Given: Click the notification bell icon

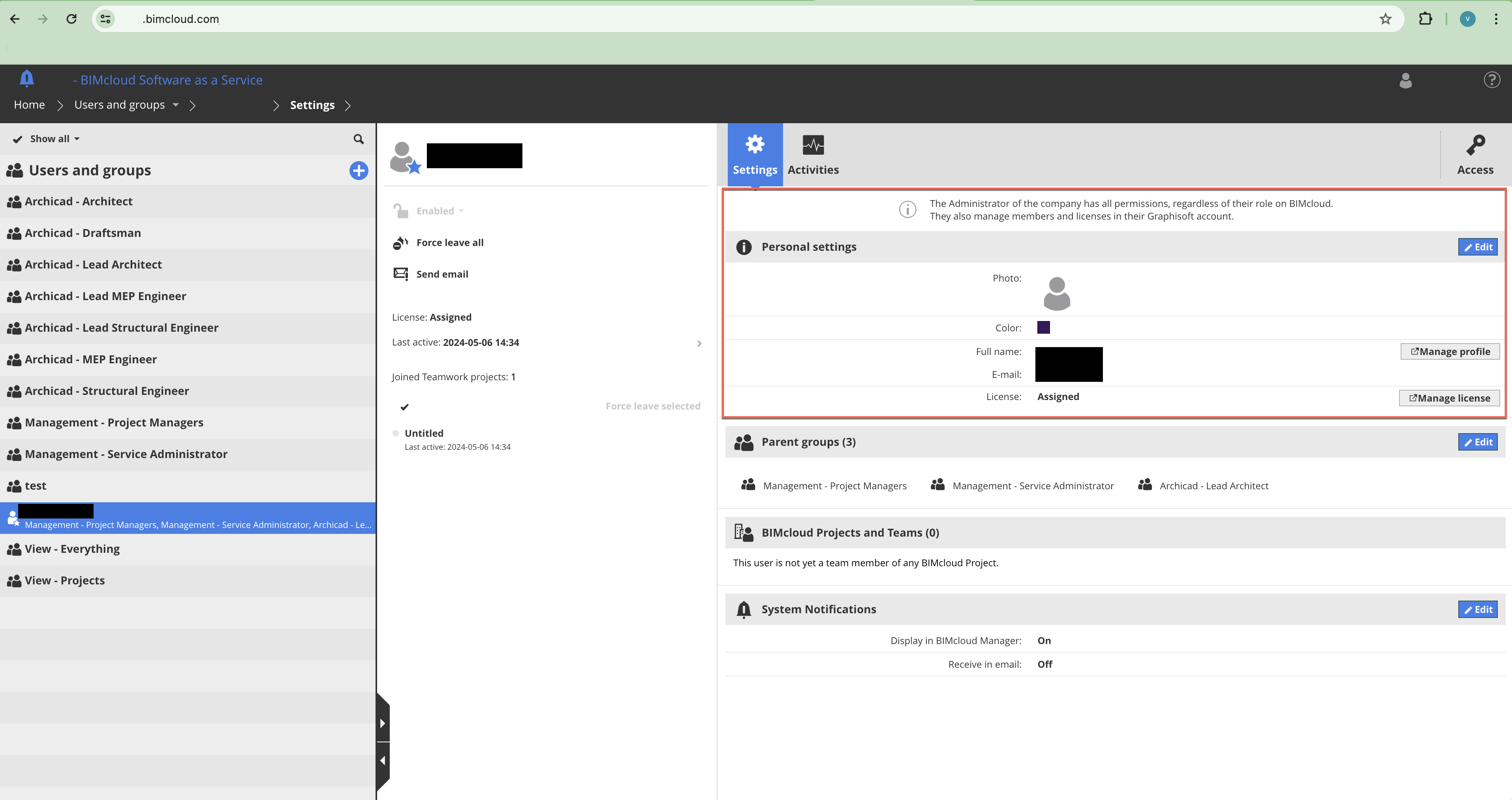Looking at the screenshot, I should (26, 79).
